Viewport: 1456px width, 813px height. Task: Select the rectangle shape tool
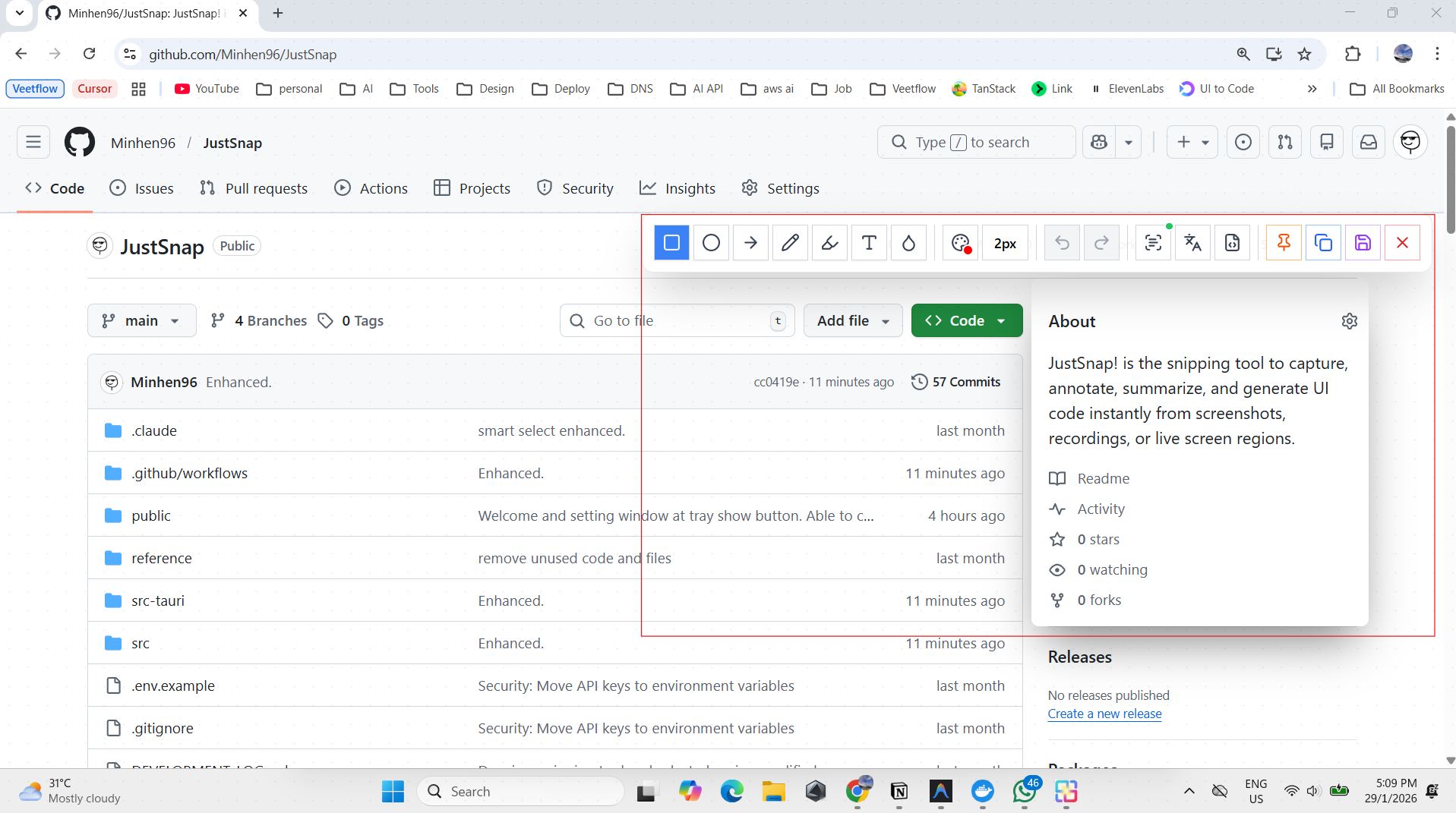(671, 243)
